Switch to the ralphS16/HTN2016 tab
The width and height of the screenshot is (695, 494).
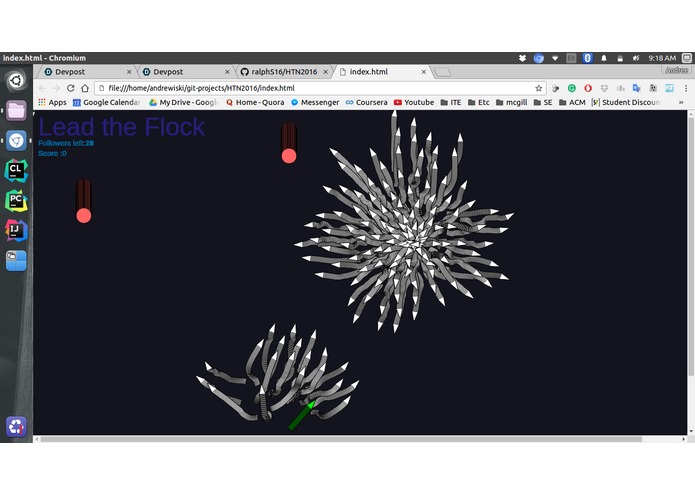285,72
